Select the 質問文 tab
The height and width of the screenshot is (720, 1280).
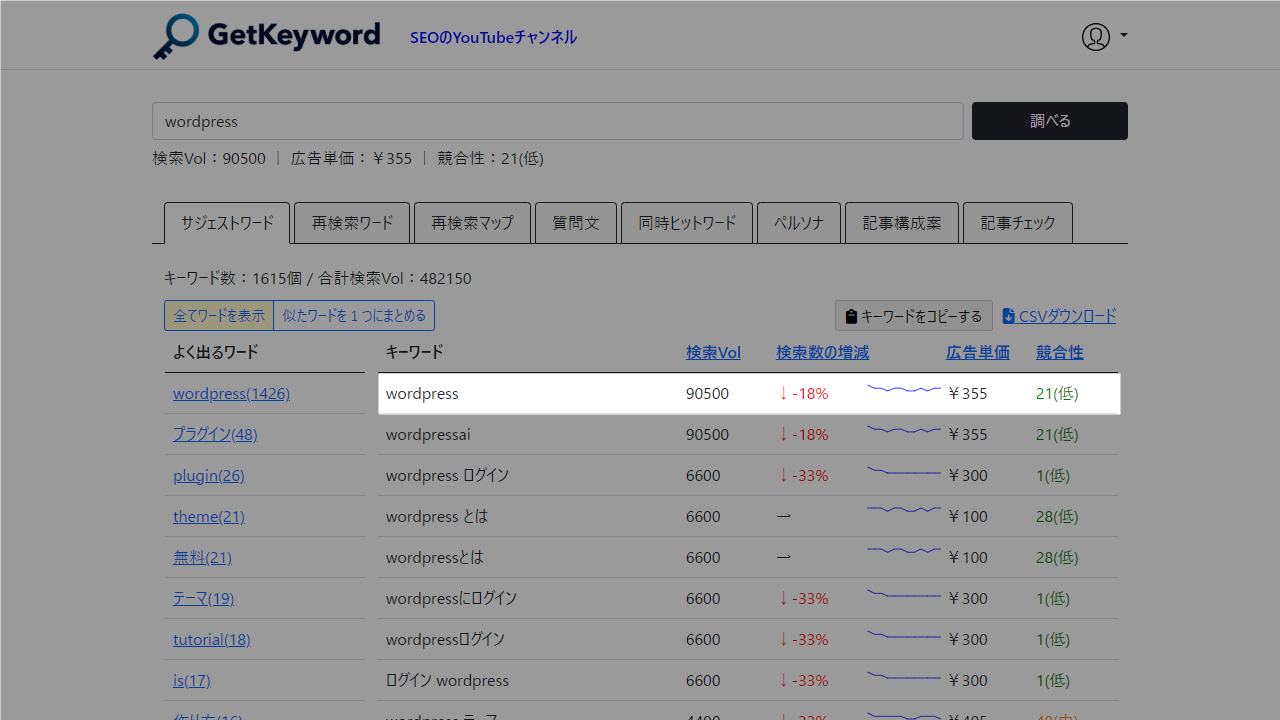point(576,222)
